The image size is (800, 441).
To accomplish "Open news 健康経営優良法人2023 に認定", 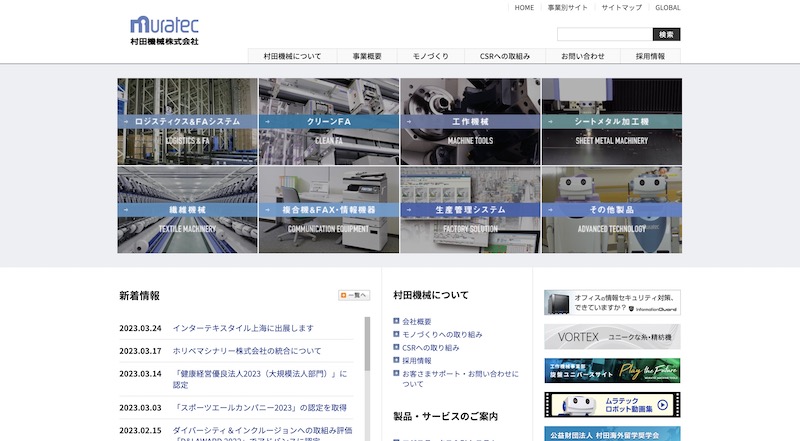I will pyautogui.click(x=260, y=379).
